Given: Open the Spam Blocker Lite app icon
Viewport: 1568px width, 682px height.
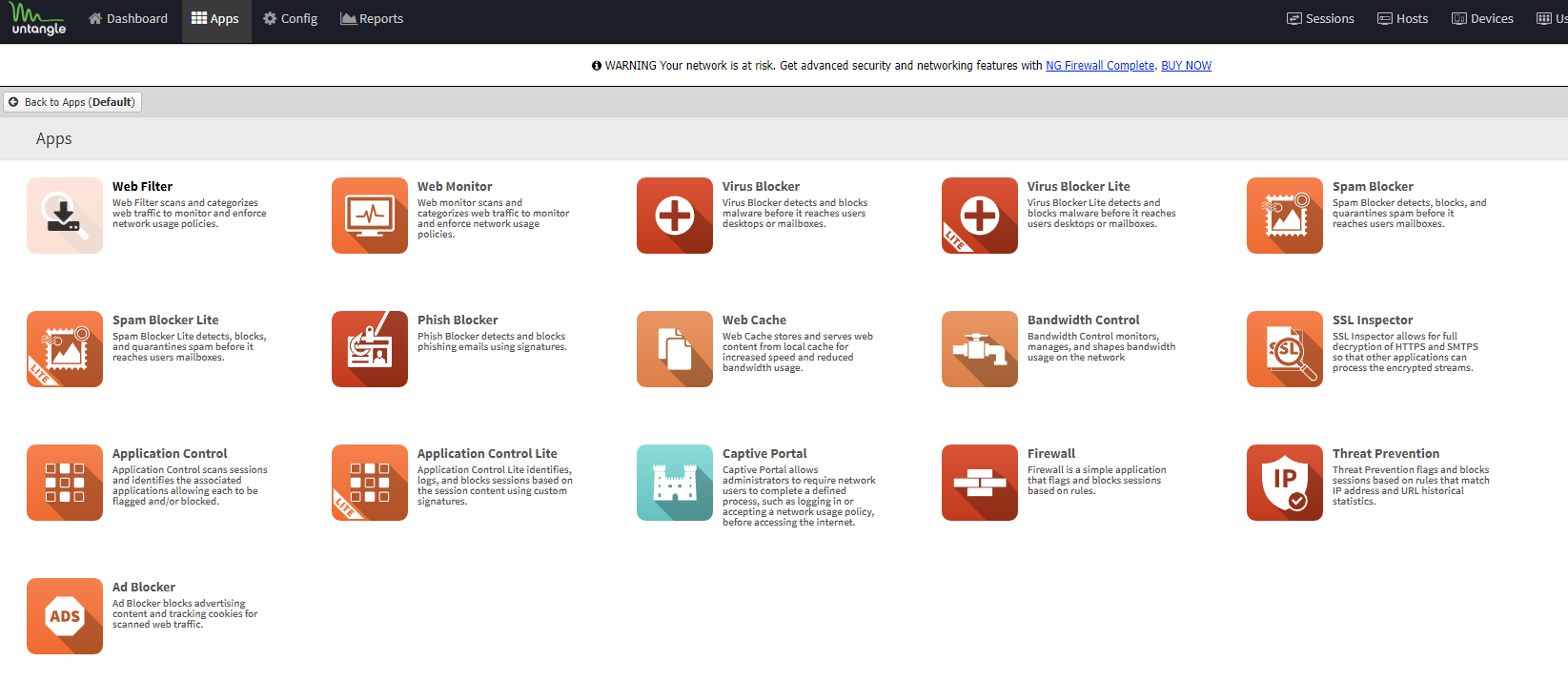Looking at the screenshot, I should (x=65, y=349).
